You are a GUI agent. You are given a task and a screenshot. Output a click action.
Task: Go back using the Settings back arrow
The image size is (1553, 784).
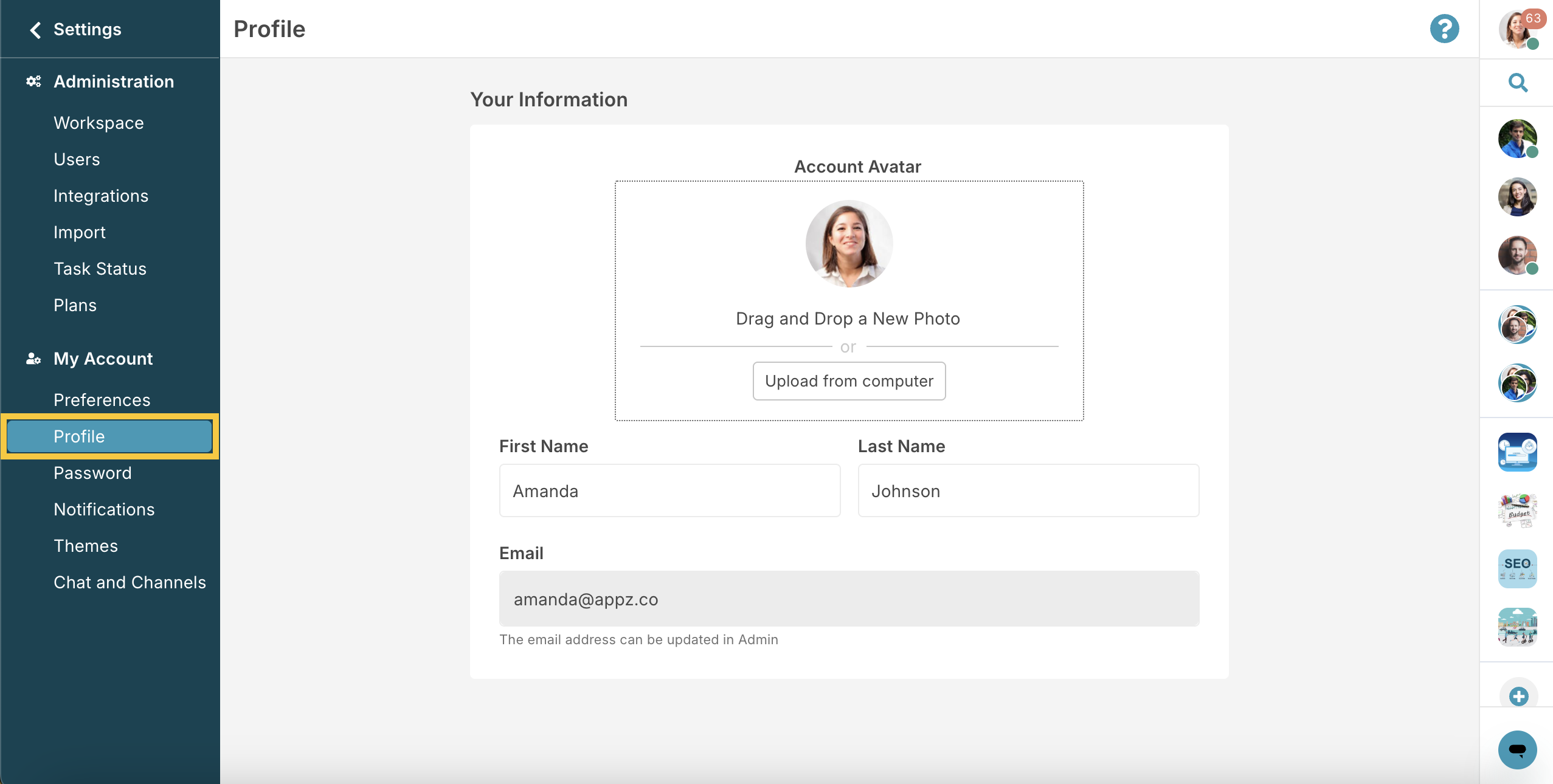click(x=35, y=29)
